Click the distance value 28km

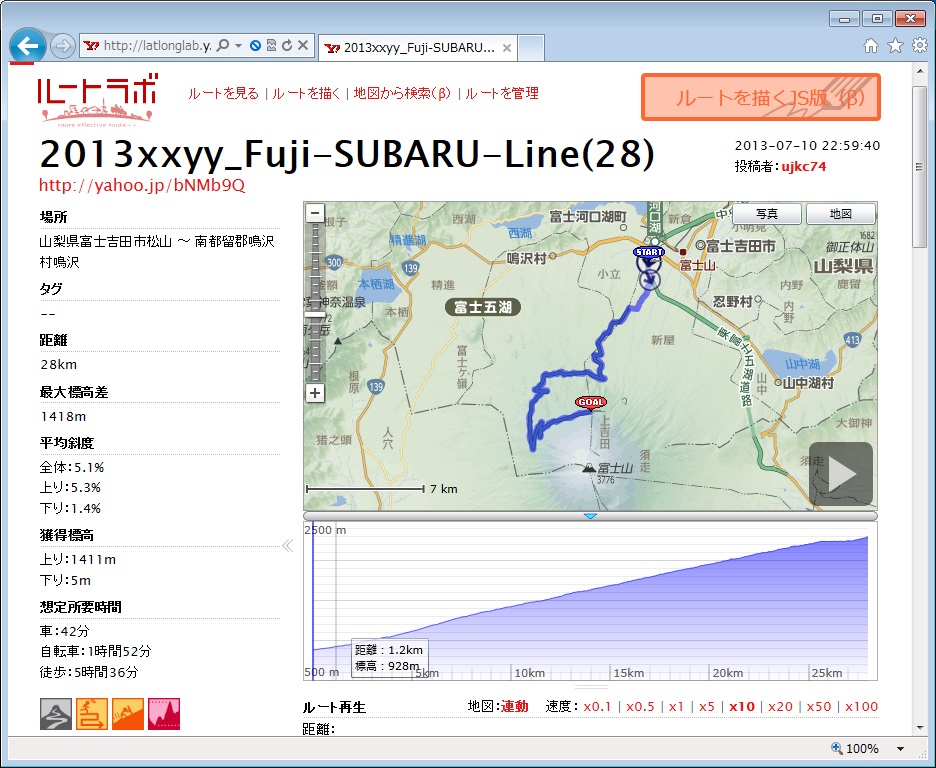click(x=58, y=365)
